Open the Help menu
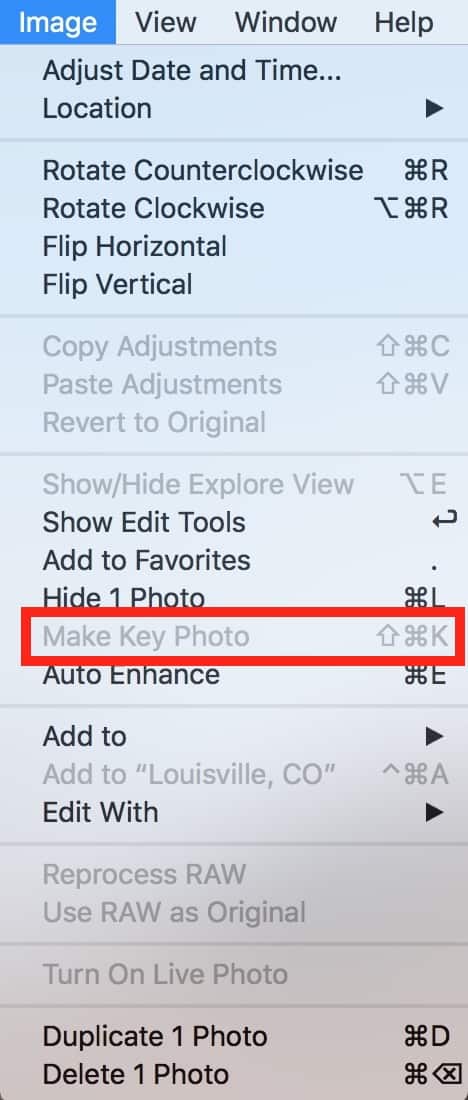Screen dimensions: 468x1100 [x=403, y=22]
